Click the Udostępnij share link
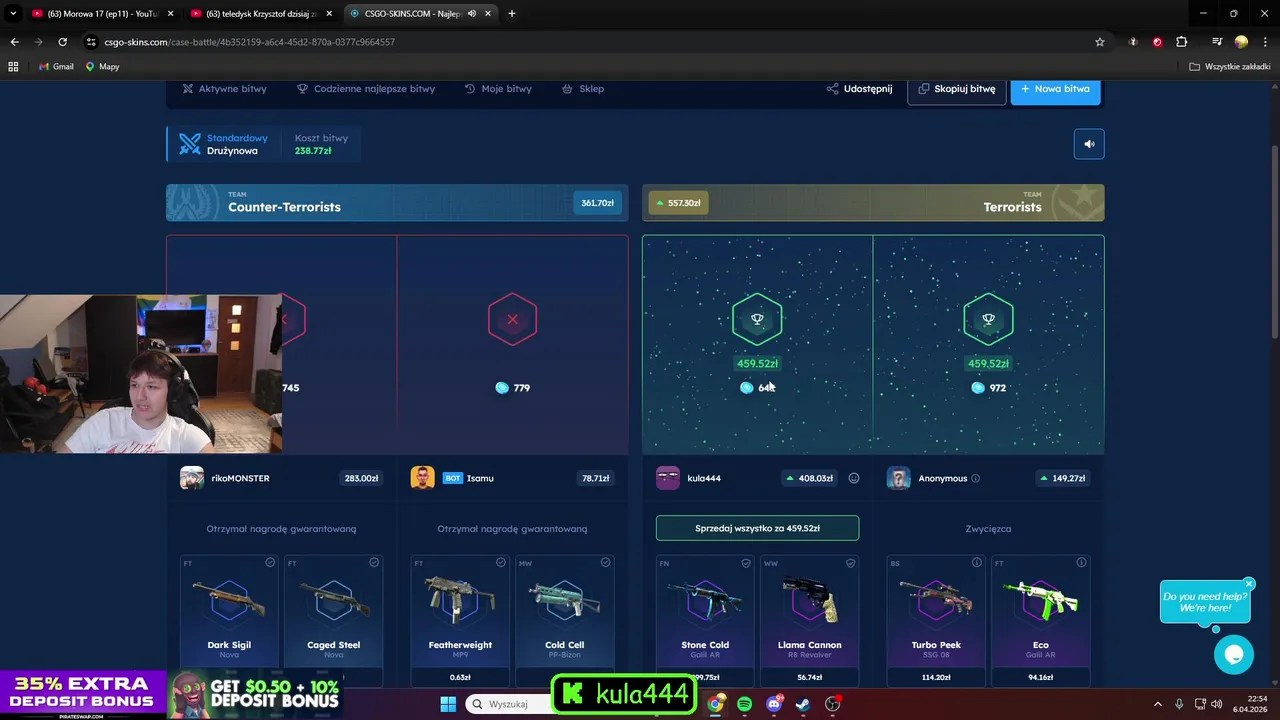Image resolution: width=1280 pixels, height=720 pixels. click(859, 88)
